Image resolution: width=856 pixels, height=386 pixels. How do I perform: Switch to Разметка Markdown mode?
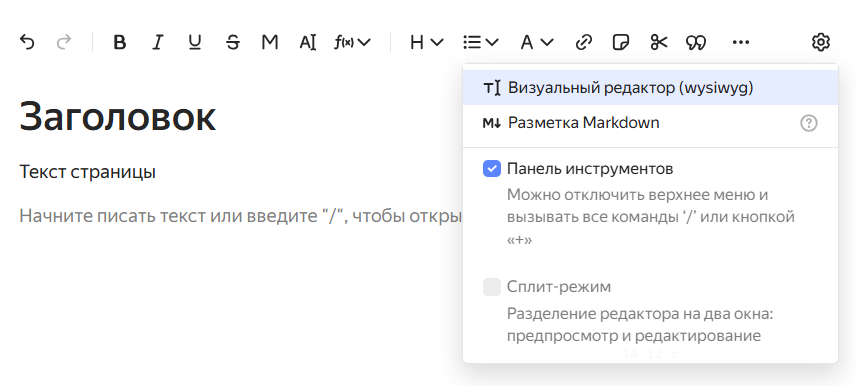point(650,123)
